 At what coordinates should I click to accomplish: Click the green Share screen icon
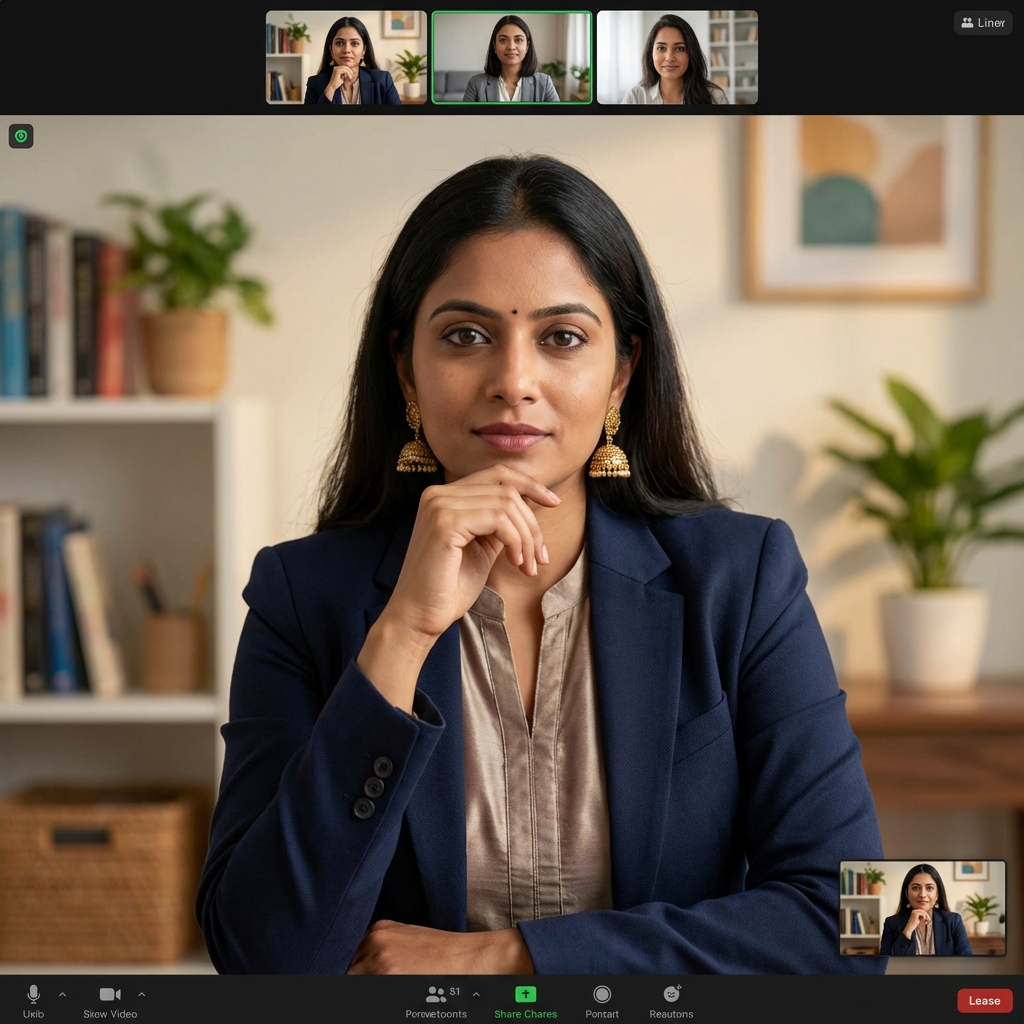525,994
